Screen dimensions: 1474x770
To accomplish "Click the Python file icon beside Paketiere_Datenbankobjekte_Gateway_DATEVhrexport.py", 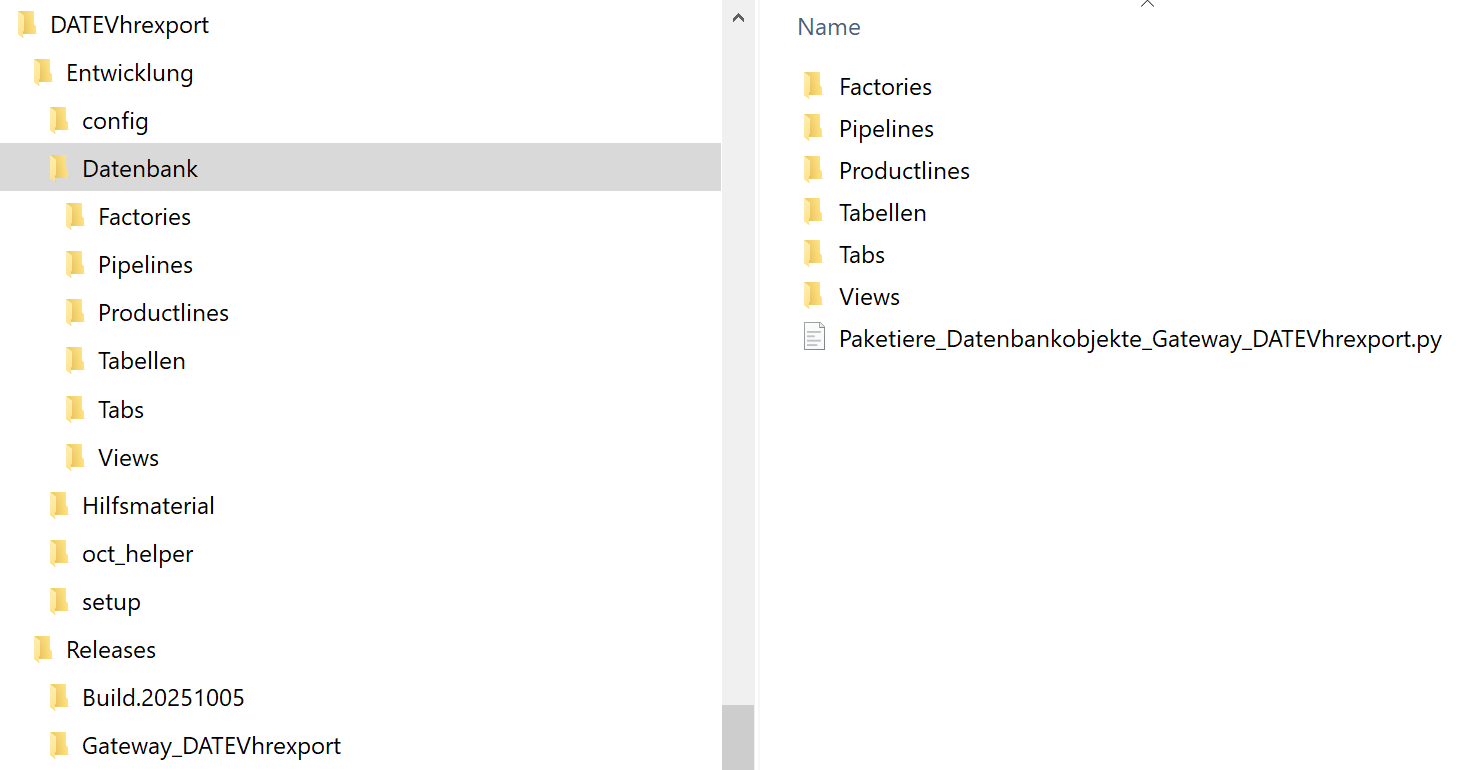I will click(815, 337).
